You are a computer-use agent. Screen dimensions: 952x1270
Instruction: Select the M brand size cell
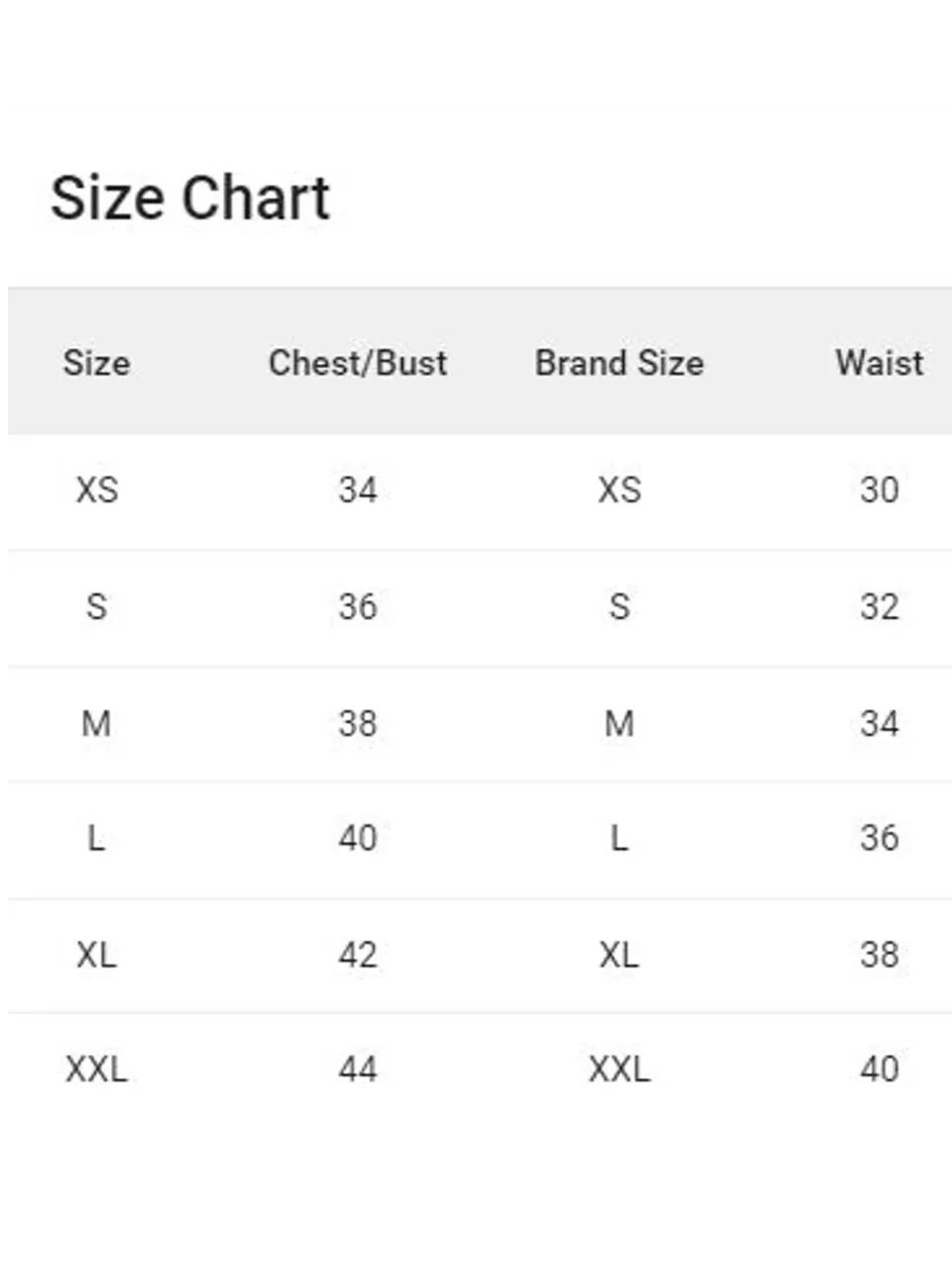619,723
